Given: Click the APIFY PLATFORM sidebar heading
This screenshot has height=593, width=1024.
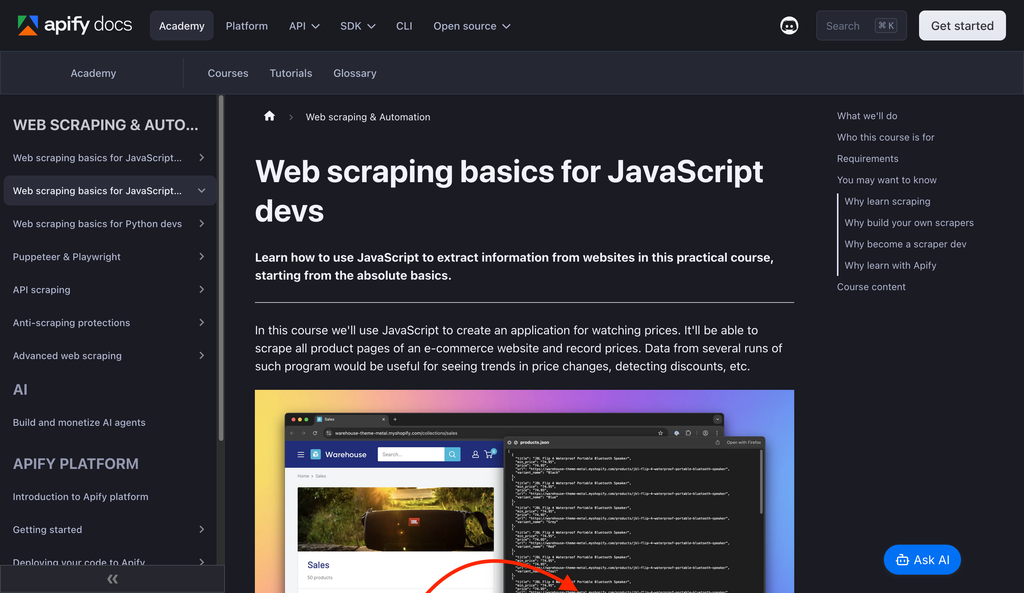Looking at the screenshot, I should coord(76,464).
